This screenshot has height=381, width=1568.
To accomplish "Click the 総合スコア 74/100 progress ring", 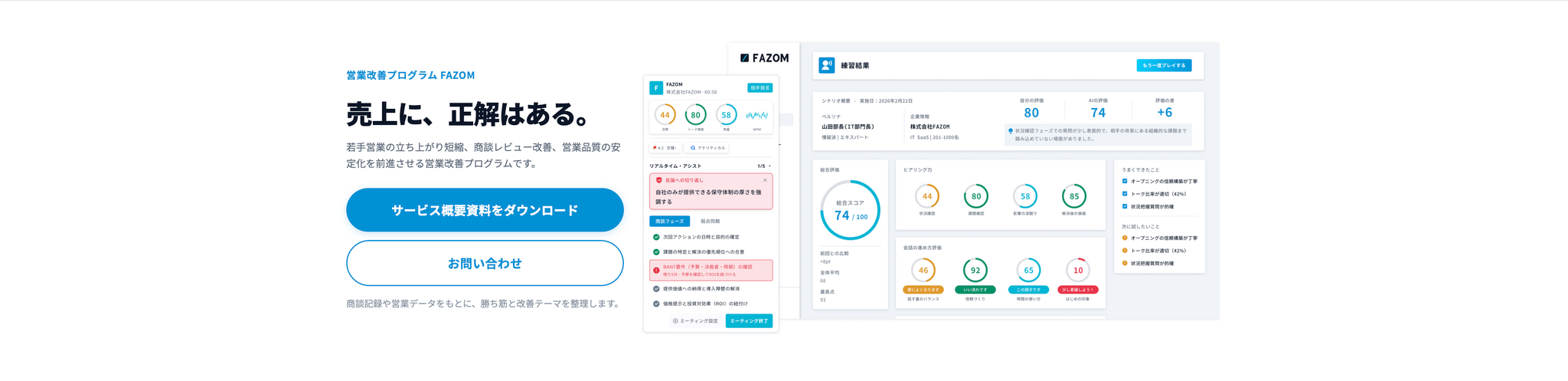I will pos(850,210).
